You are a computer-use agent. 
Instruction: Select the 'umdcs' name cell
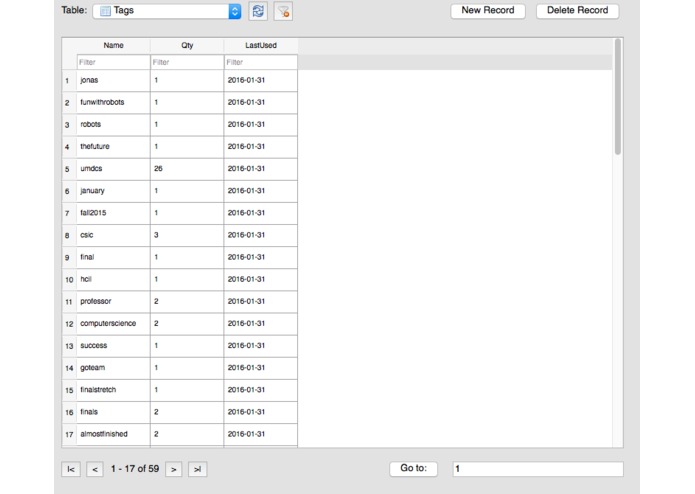pyautogui.click(x=113, y=169)
